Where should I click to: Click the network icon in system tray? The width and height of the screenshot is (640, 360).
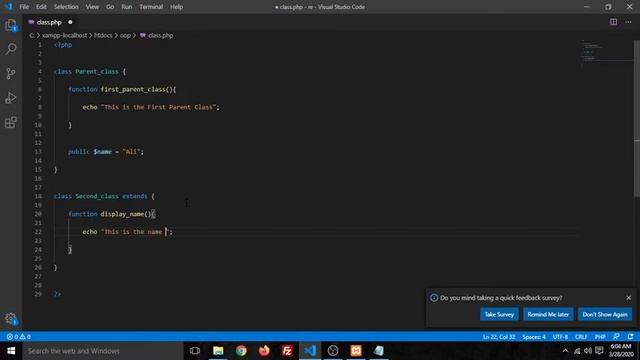coord(577,351)
